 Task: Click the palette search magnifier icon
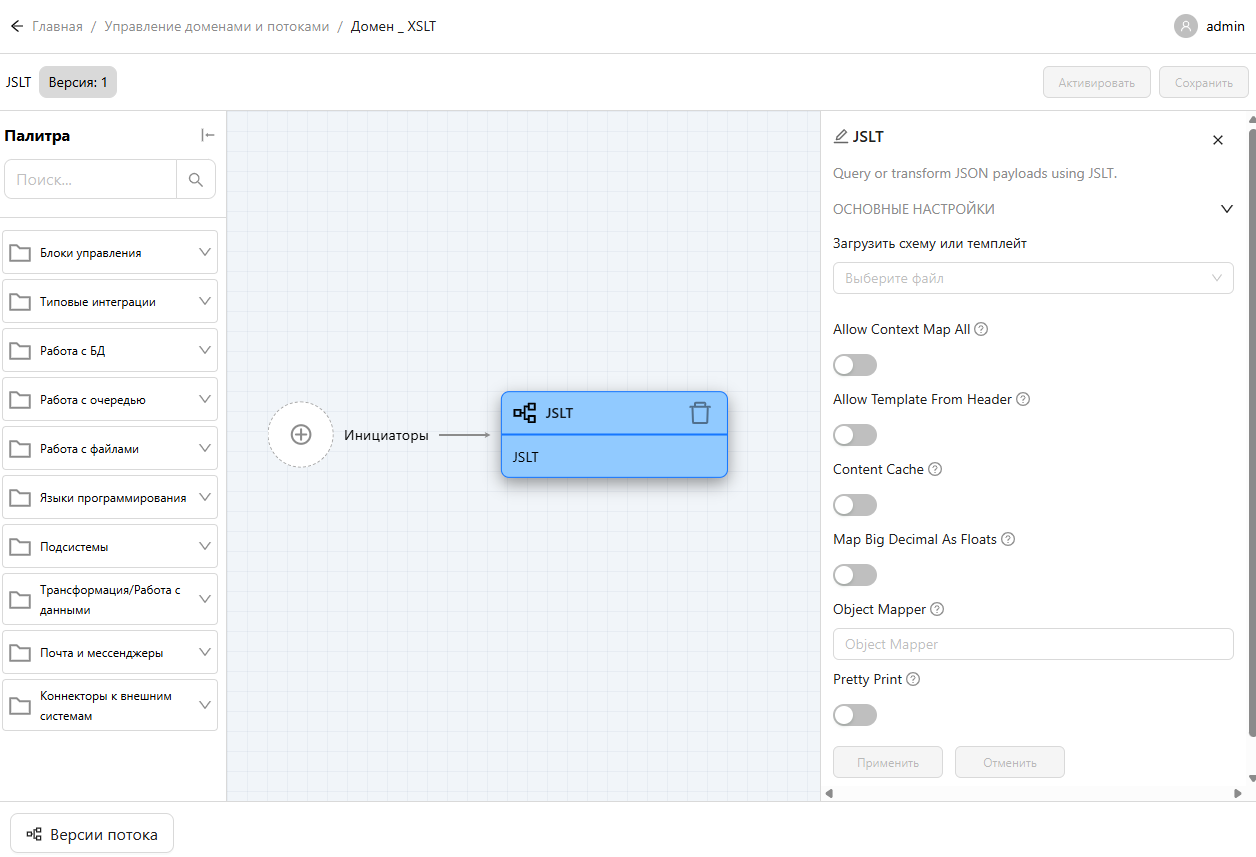pos(195,180)
